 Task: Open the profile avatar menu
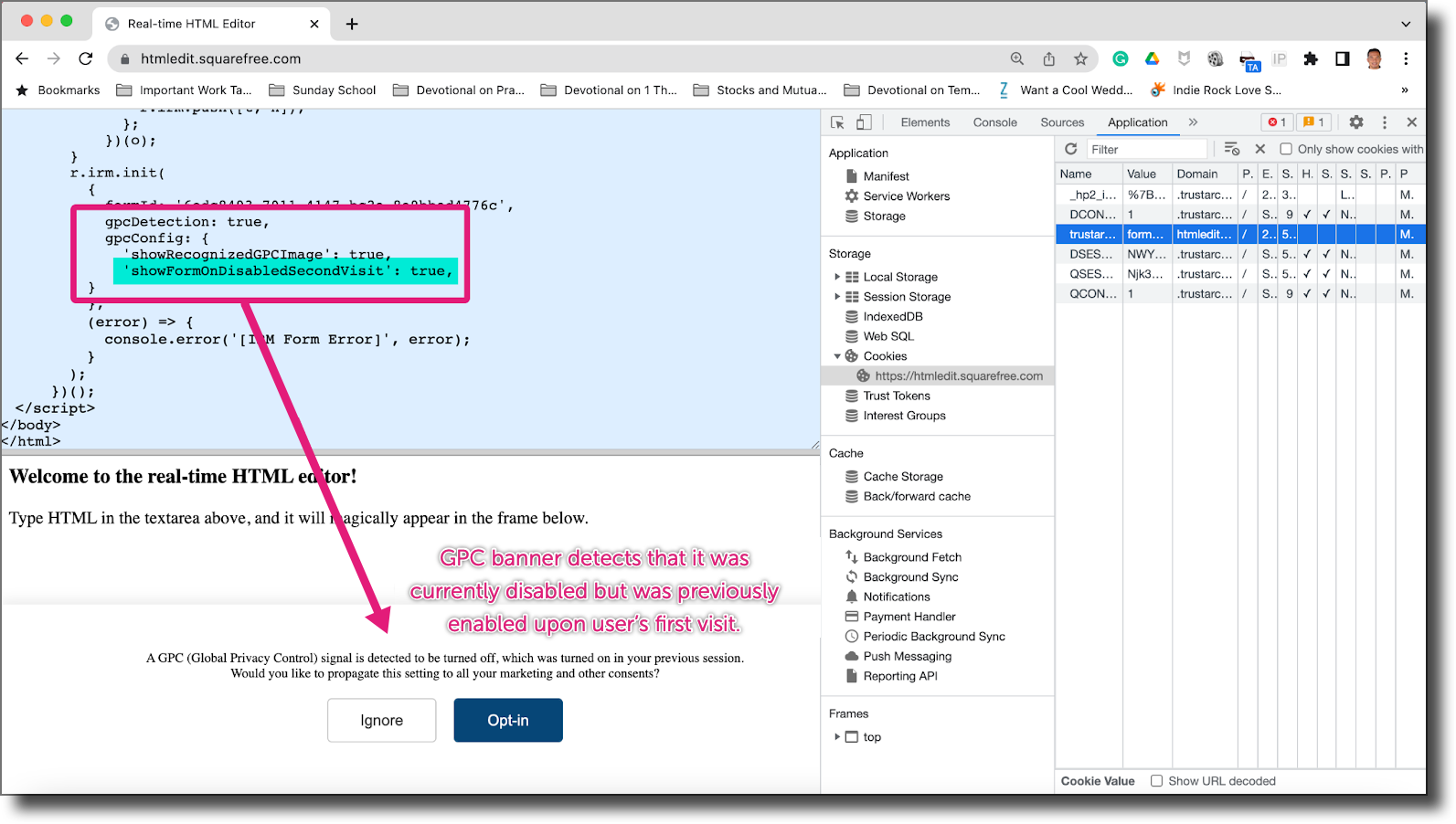pos(1375,58)
